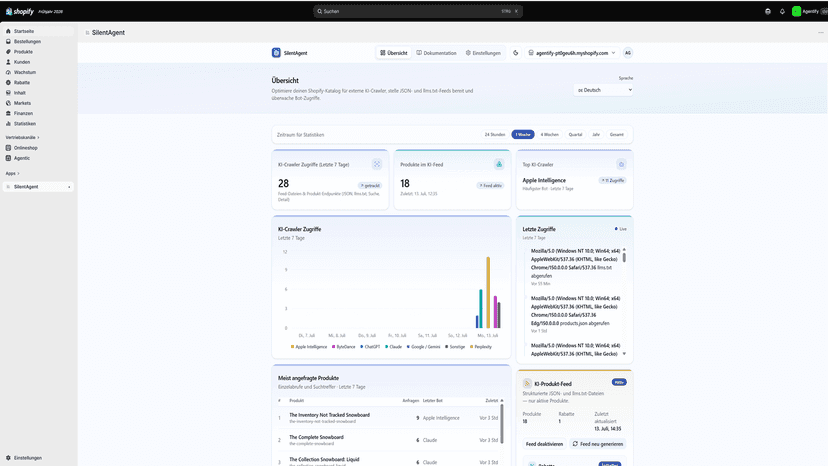
Task: Toggle Apple Intelligence legend entry
Action: (309, 347)
